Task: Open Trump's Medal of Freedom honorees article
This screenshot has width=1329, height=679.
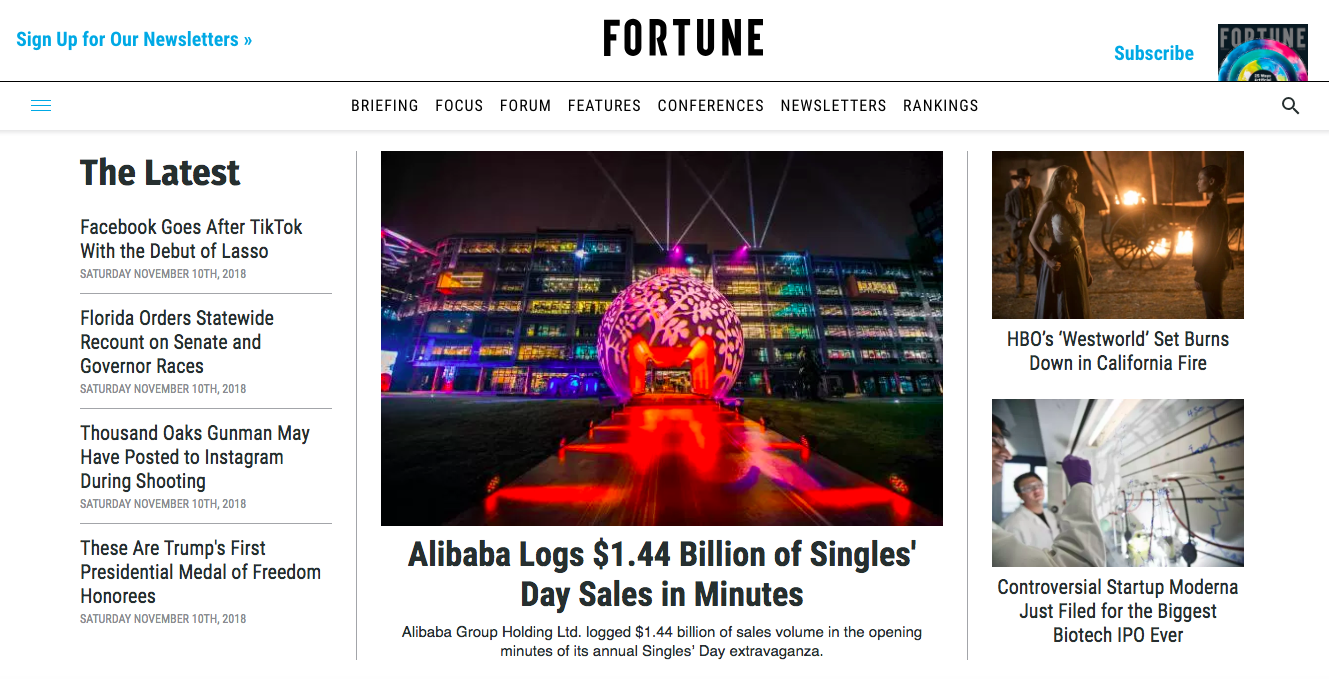Action: click(200, 571)
